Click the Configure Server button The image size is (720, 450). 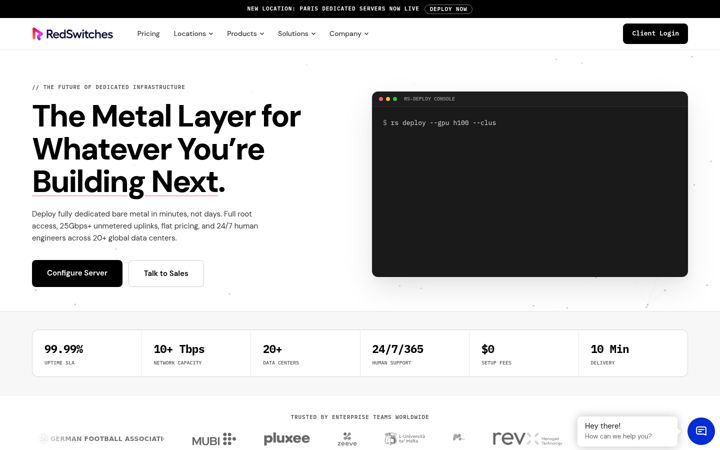pos(77,273)
